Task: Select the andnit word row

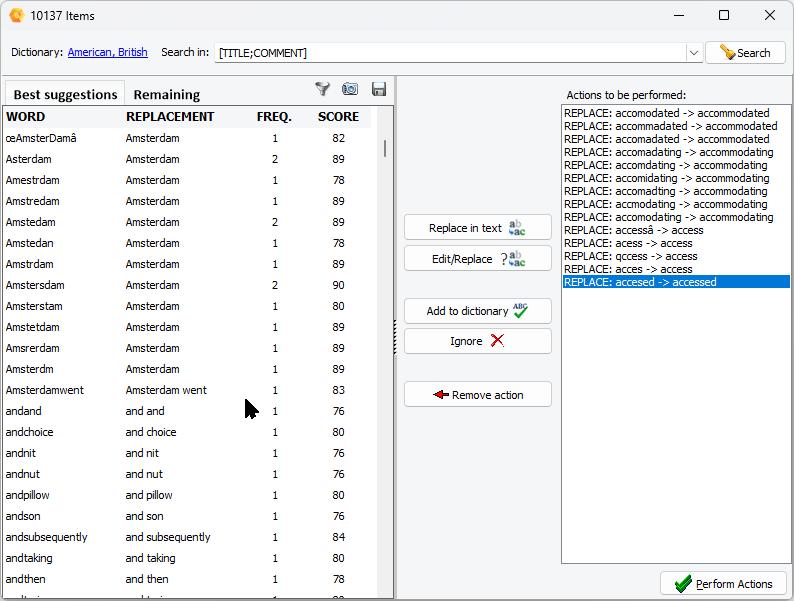Action: pos(187,453)
